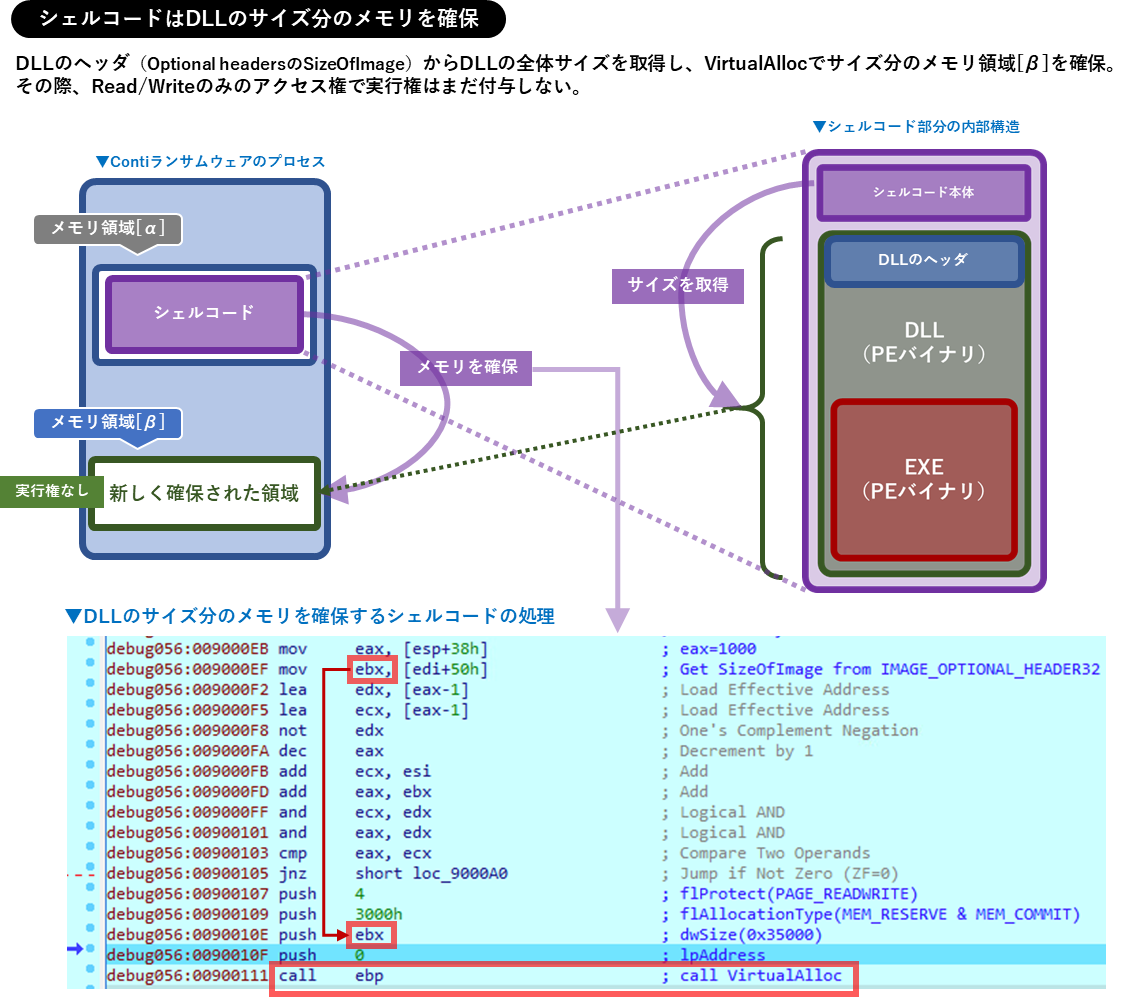The image size is (1146, 997).
Task: Open the DLLのヘッダ block
Action: (x=922, y=260)
